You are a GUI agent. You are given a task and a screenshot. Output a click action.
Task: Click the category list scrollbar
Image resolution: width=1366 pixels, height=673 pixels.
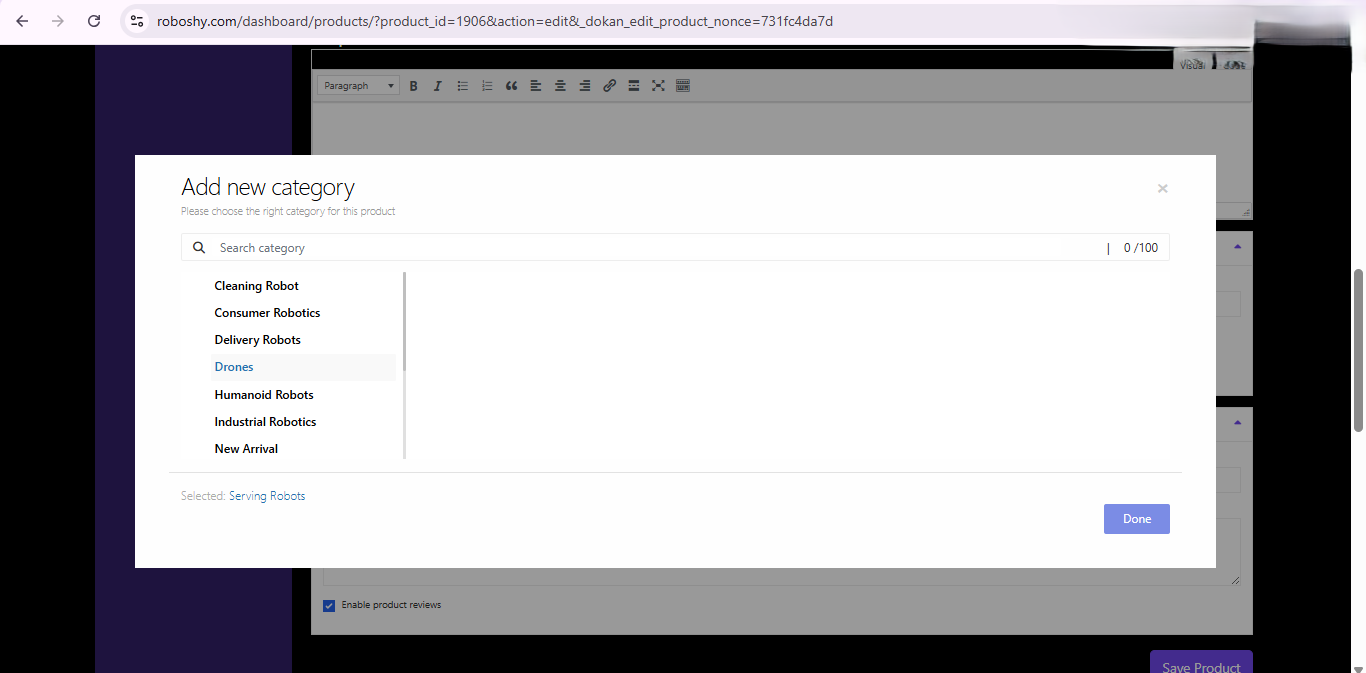tap(404, 322)
